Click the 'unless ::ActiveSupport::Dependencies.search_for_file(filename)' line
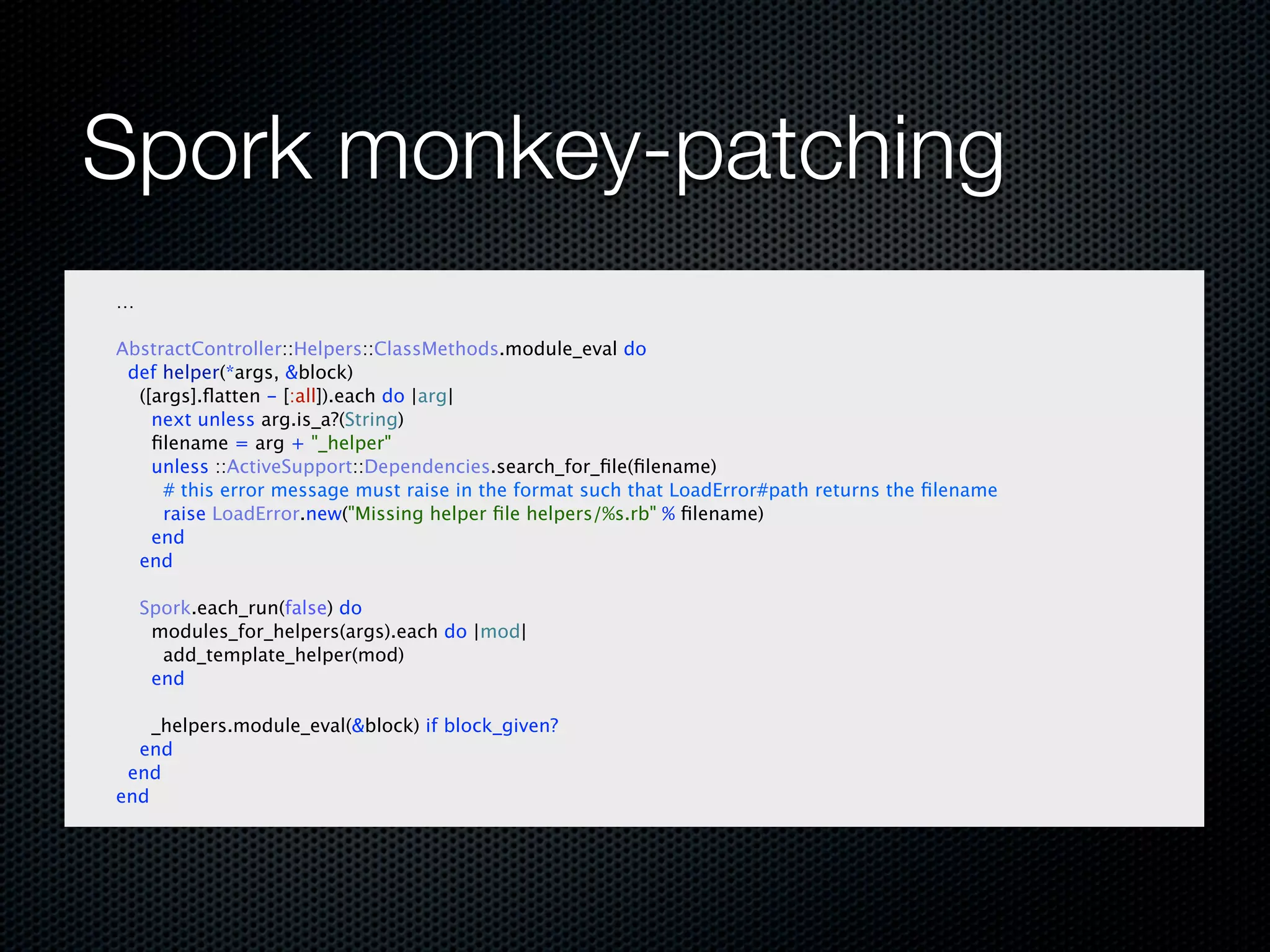 pyautogui.click(x=434, y=467)
